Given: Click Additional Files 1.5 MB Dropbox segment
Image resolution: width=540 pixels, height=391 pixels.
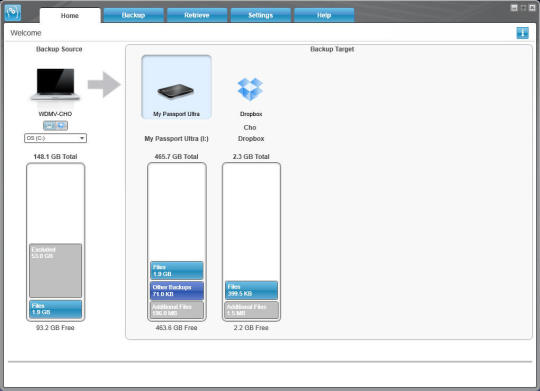Looking at the screenshot, I should click(251, 310).
